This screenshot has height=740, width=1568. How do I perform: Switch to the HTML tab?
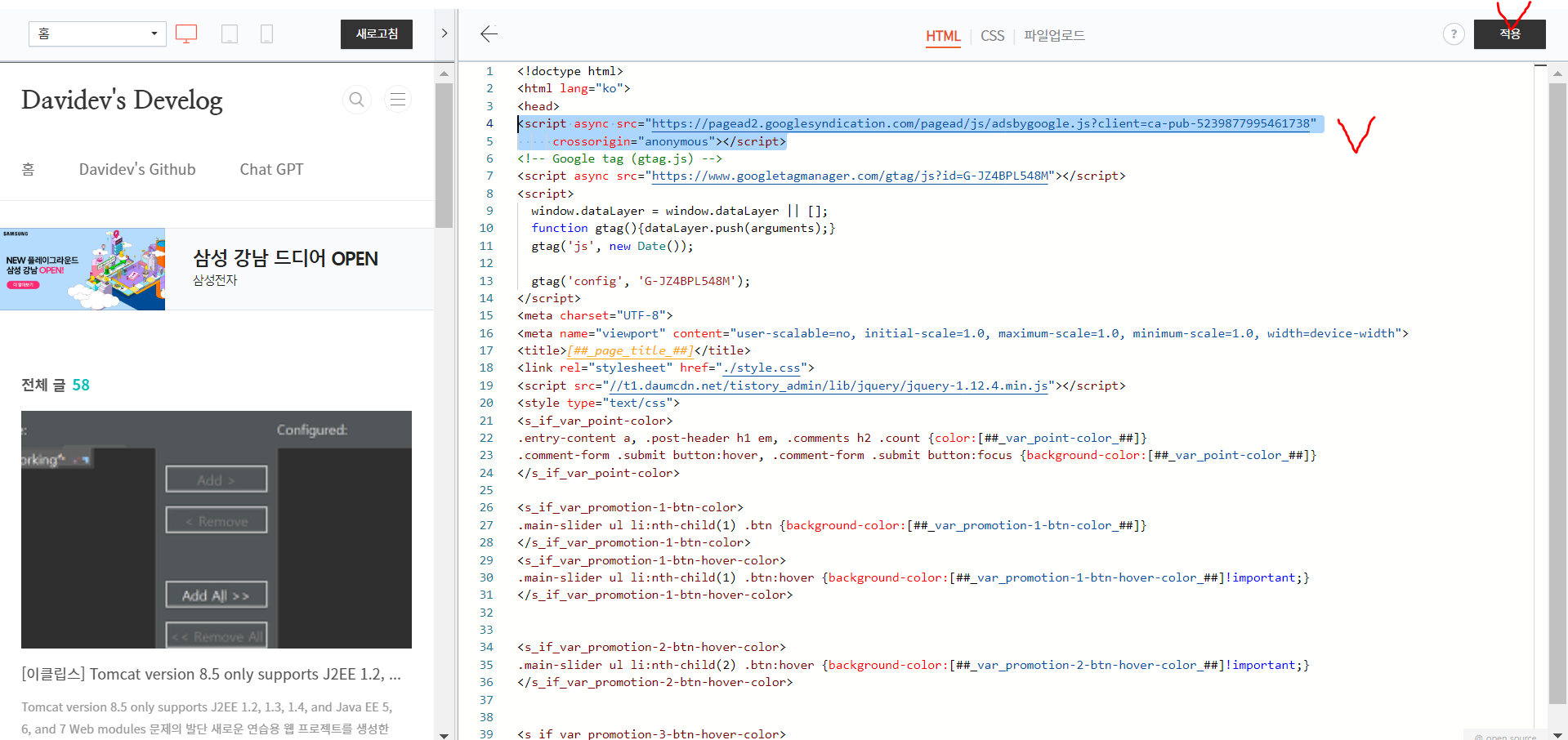tap(943, 36)
